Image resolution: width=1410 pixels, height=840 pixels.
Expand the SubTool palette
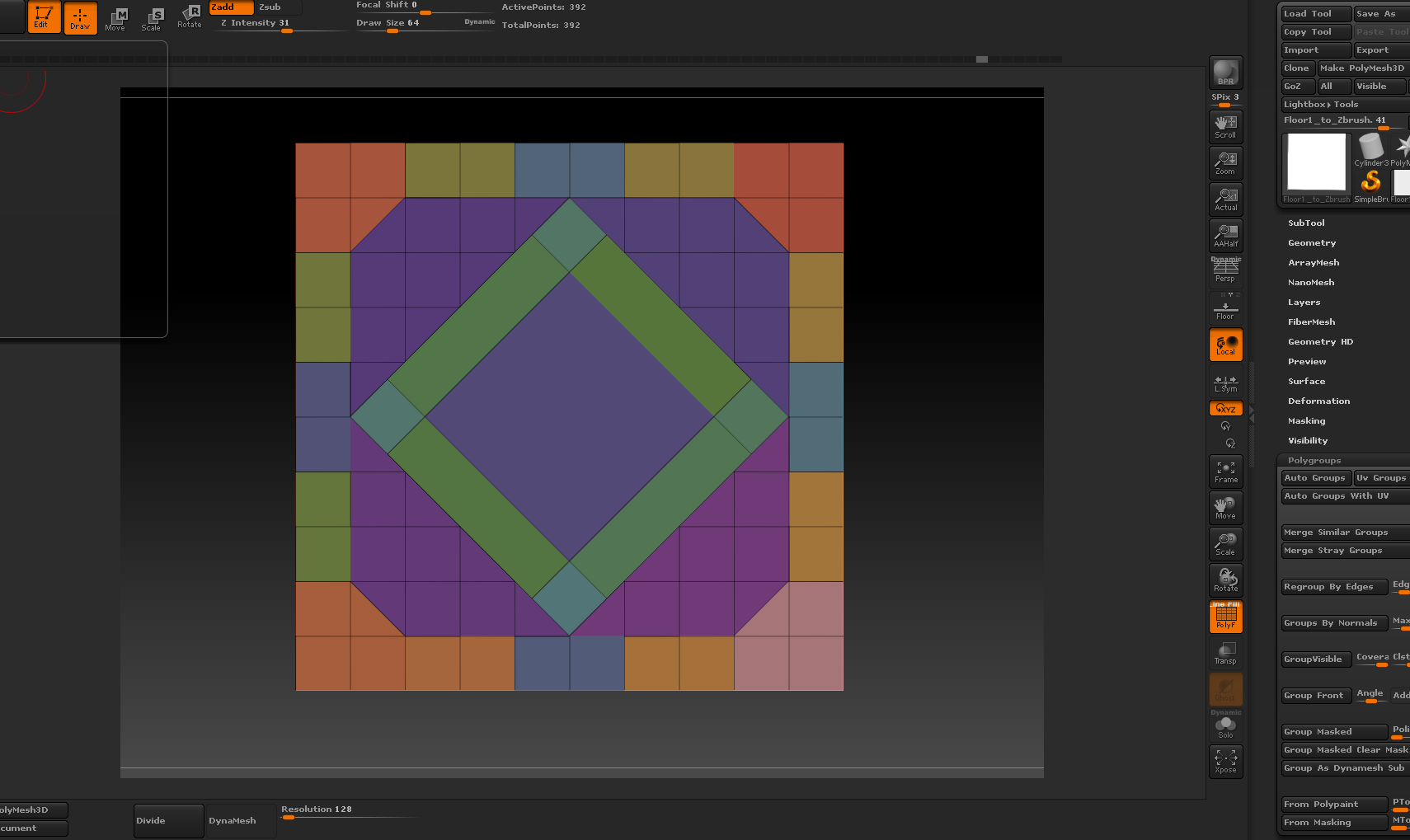(x=1306, y=223)
